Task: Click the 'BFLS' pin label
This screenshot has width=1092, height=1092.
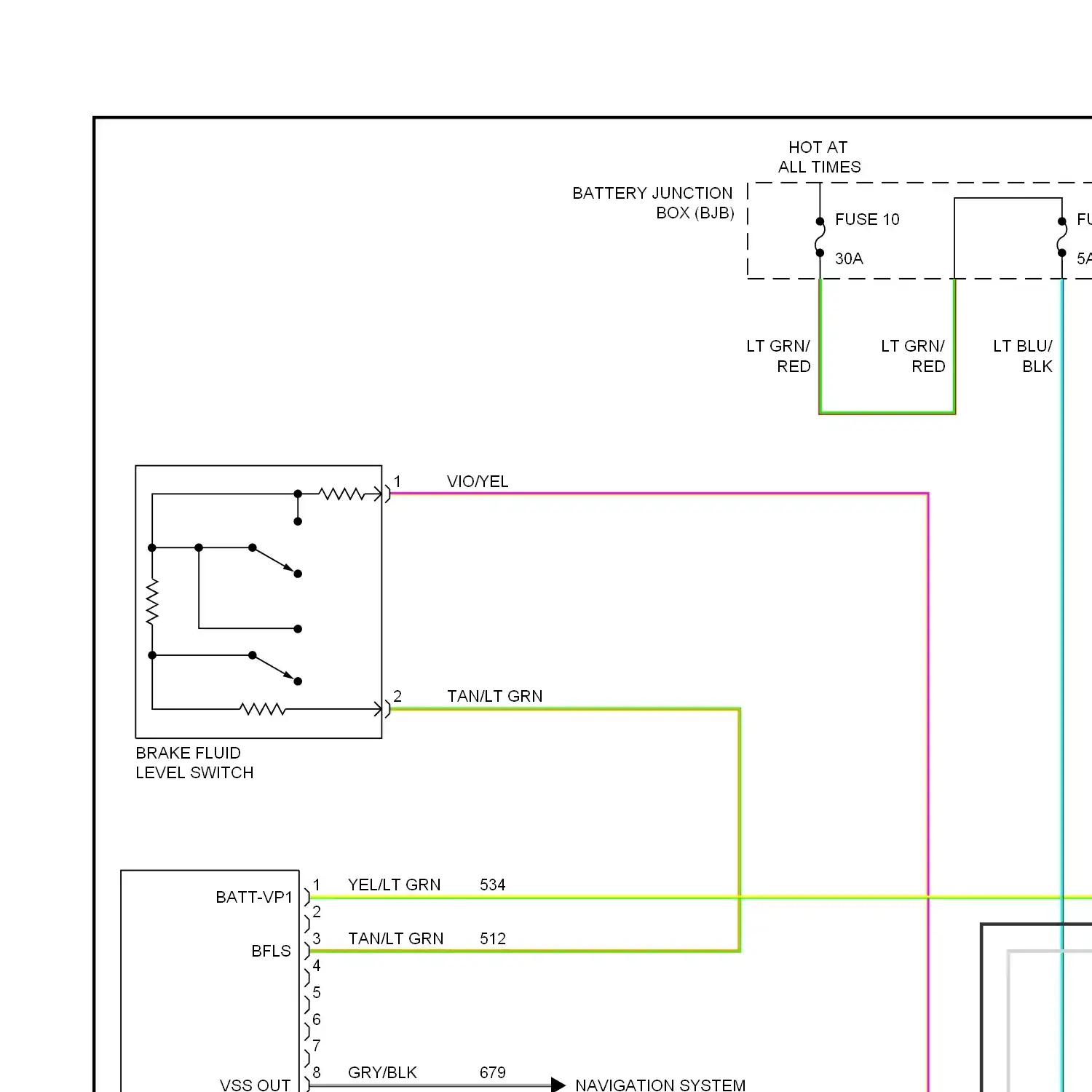Action: (271, 951)
